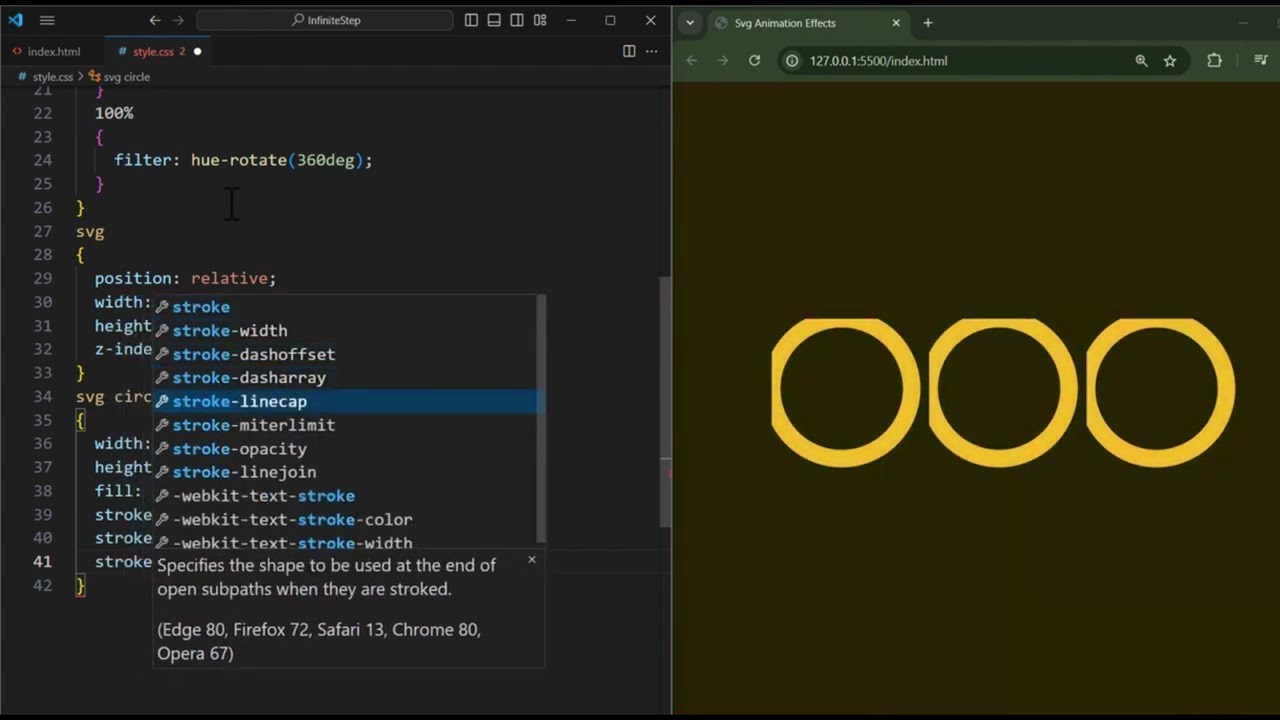The image size is (1280, 720).
Task: Toggle the primary sidebar layout icon
Action: tap(471, 20)
